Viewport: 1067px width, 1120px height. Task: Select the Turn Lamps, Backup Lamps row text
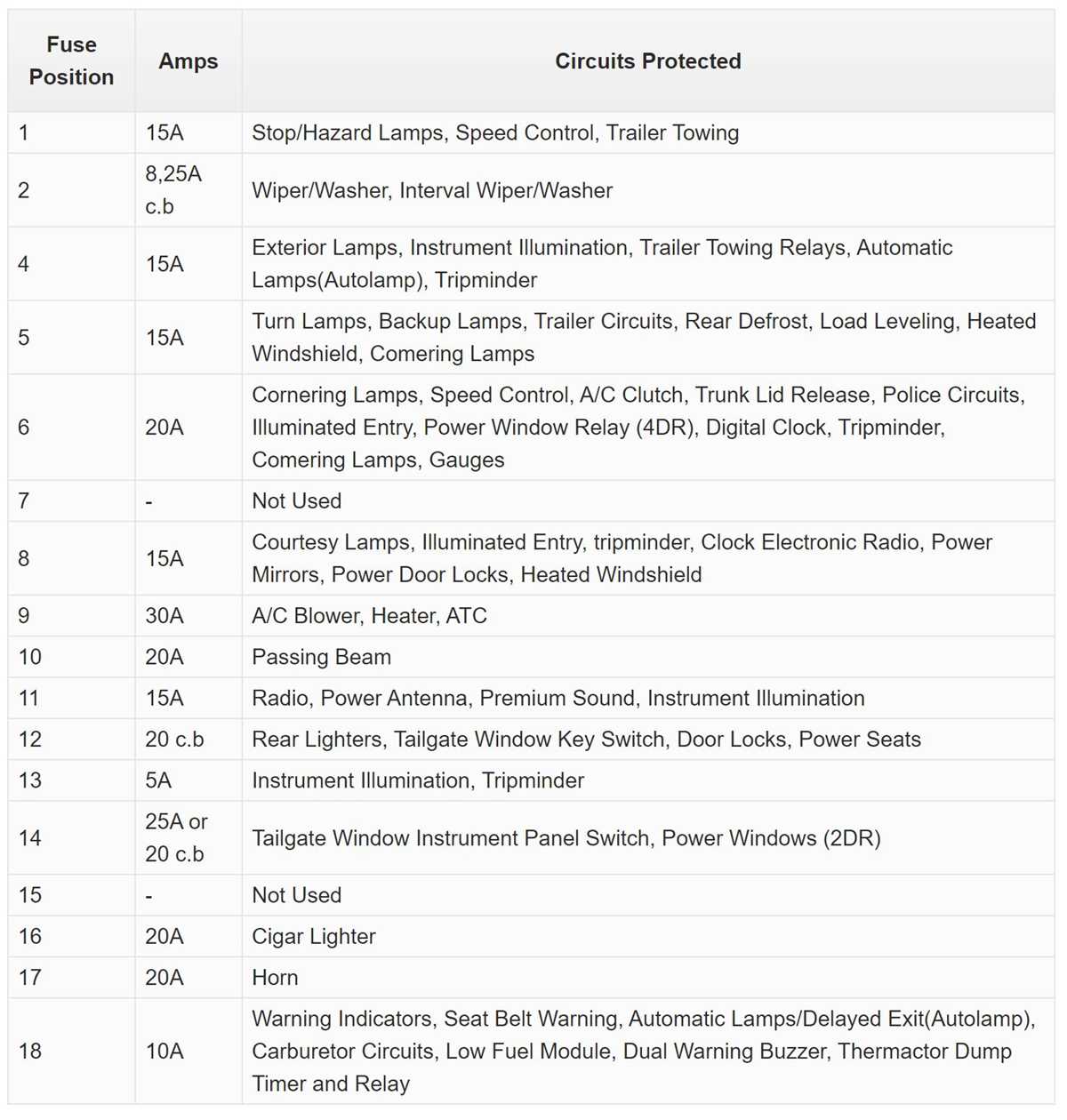644,338
